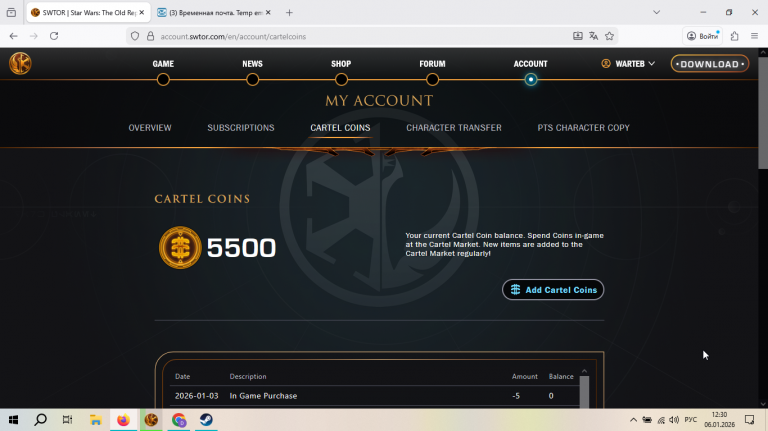Image resolution: width=768 pixels, height=431 pixels.
Task: Open the FORUM navigation item
Action: coord(432,64)
